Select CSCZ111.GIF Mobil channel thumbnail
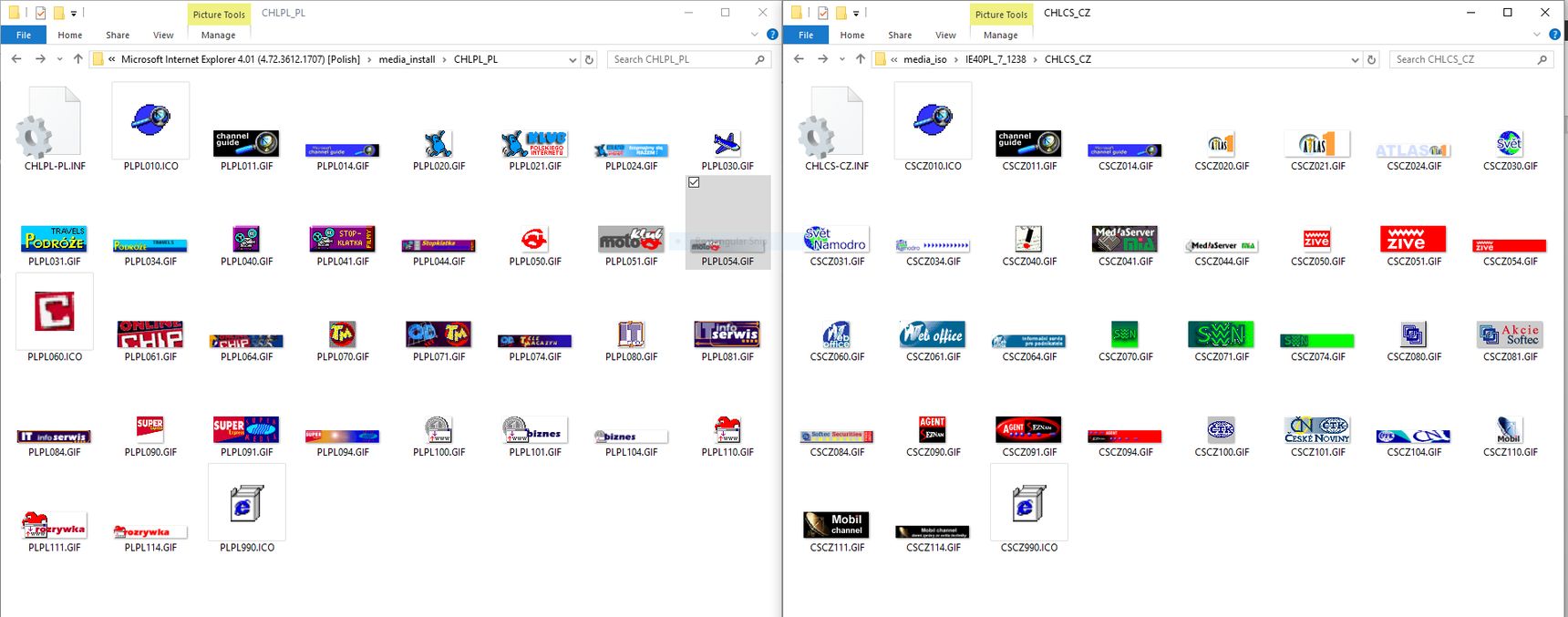 pyautogui.click(x=837, y=525)
